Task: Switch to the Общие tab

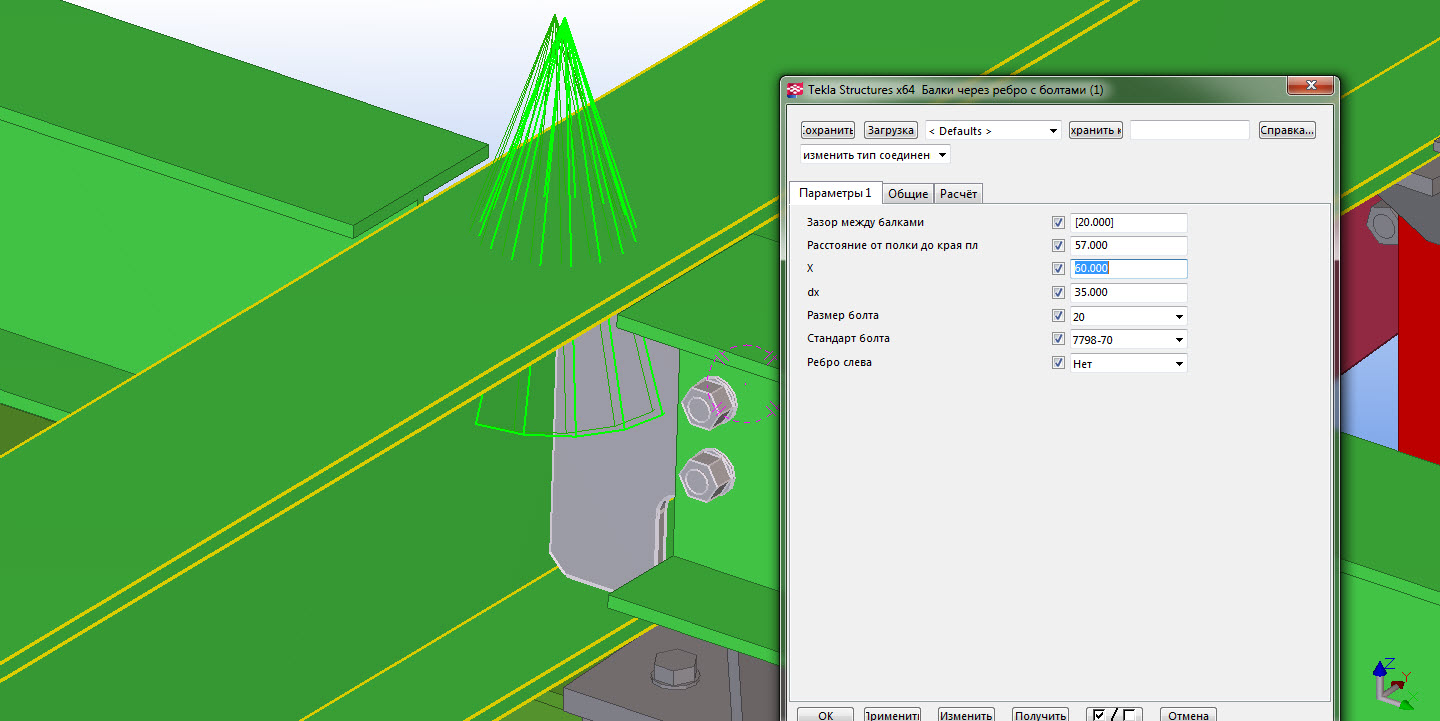Action: [x=908, y=194]
